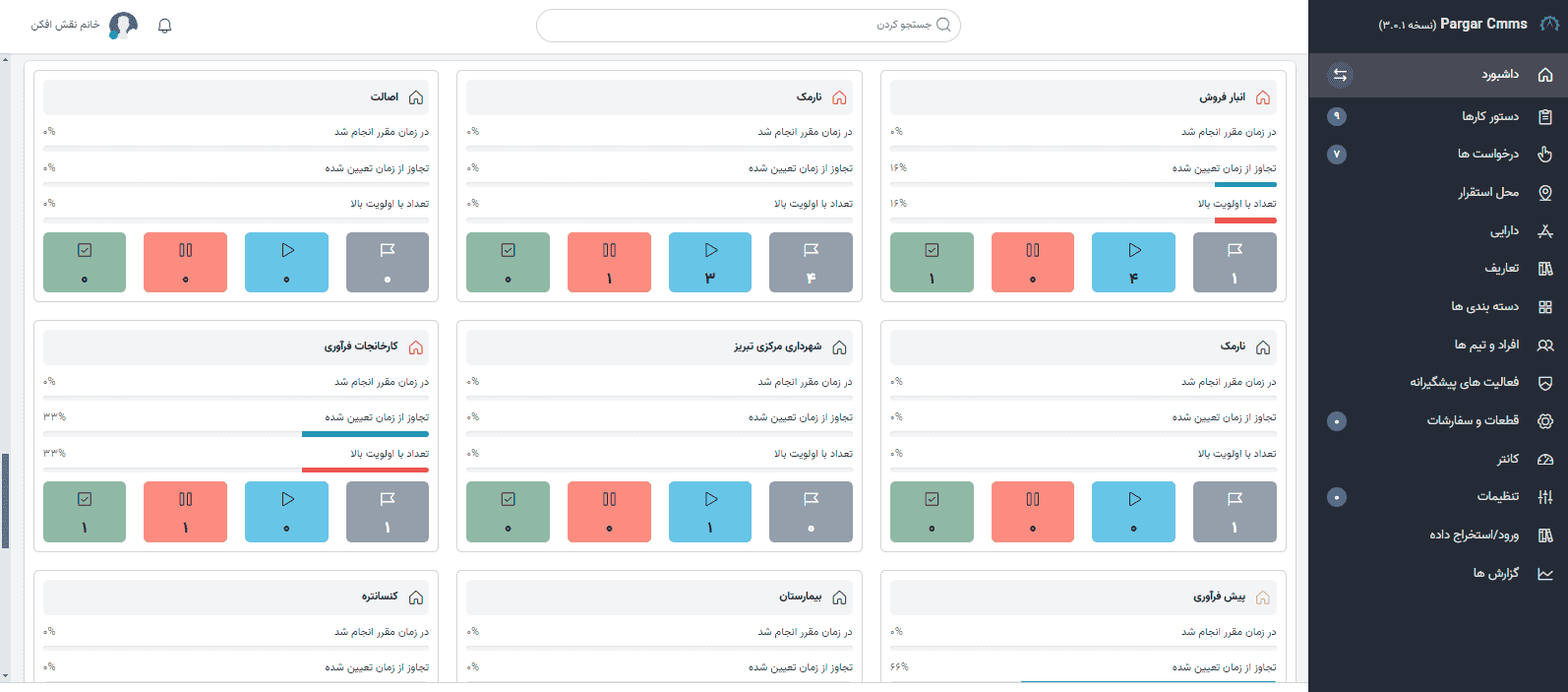Image resolution: width=1568 pixels, height=692 pixels.
Task: Click the افراد و تیم ها people icon
Action: pos(1545,346)
